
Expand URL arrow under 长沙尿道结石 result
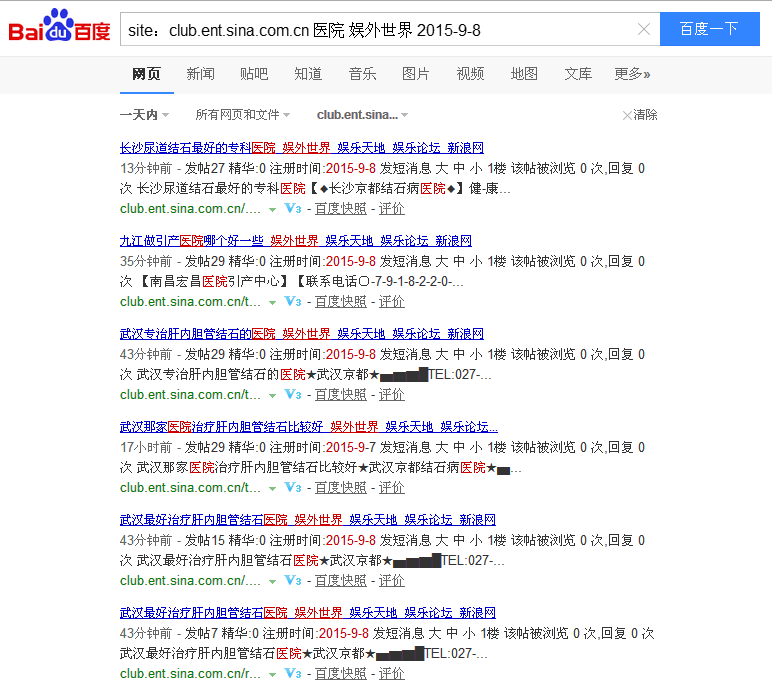pyautogui.click(x=272, y=210)
